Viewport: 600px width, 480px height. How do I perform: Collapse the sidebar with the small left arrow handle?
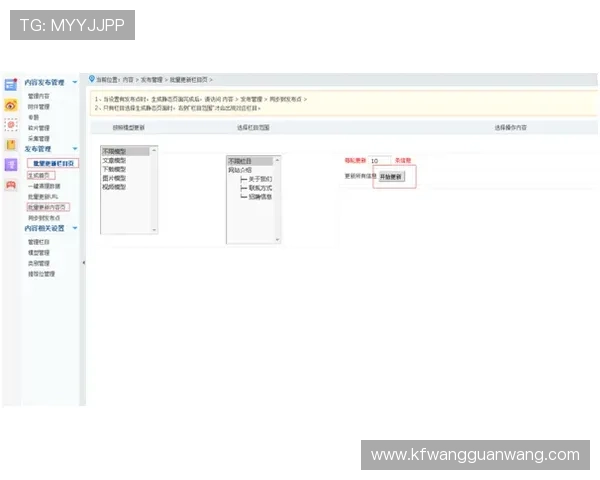(x=83, y=263)
